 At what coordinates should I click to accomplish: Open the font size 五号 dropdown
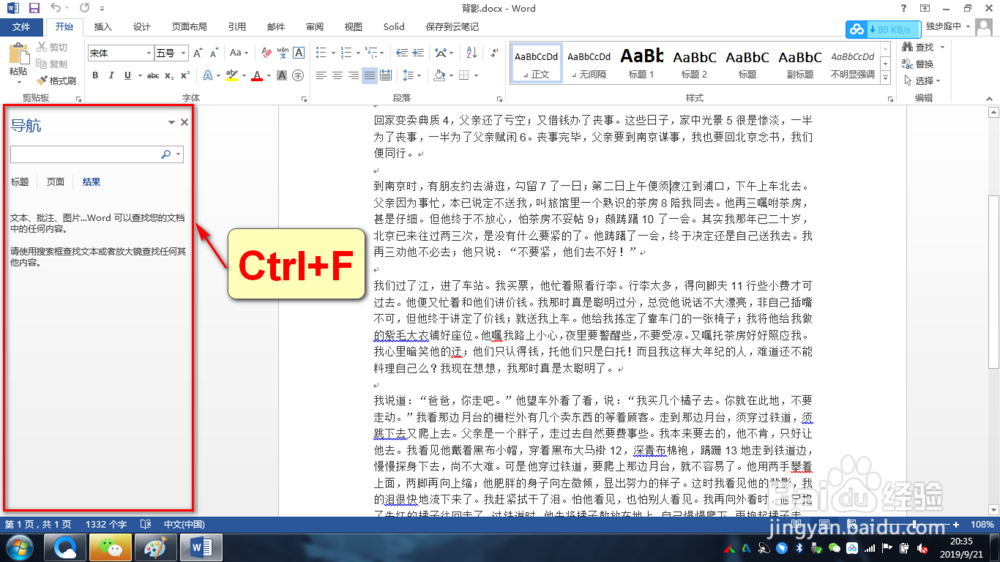184,53
